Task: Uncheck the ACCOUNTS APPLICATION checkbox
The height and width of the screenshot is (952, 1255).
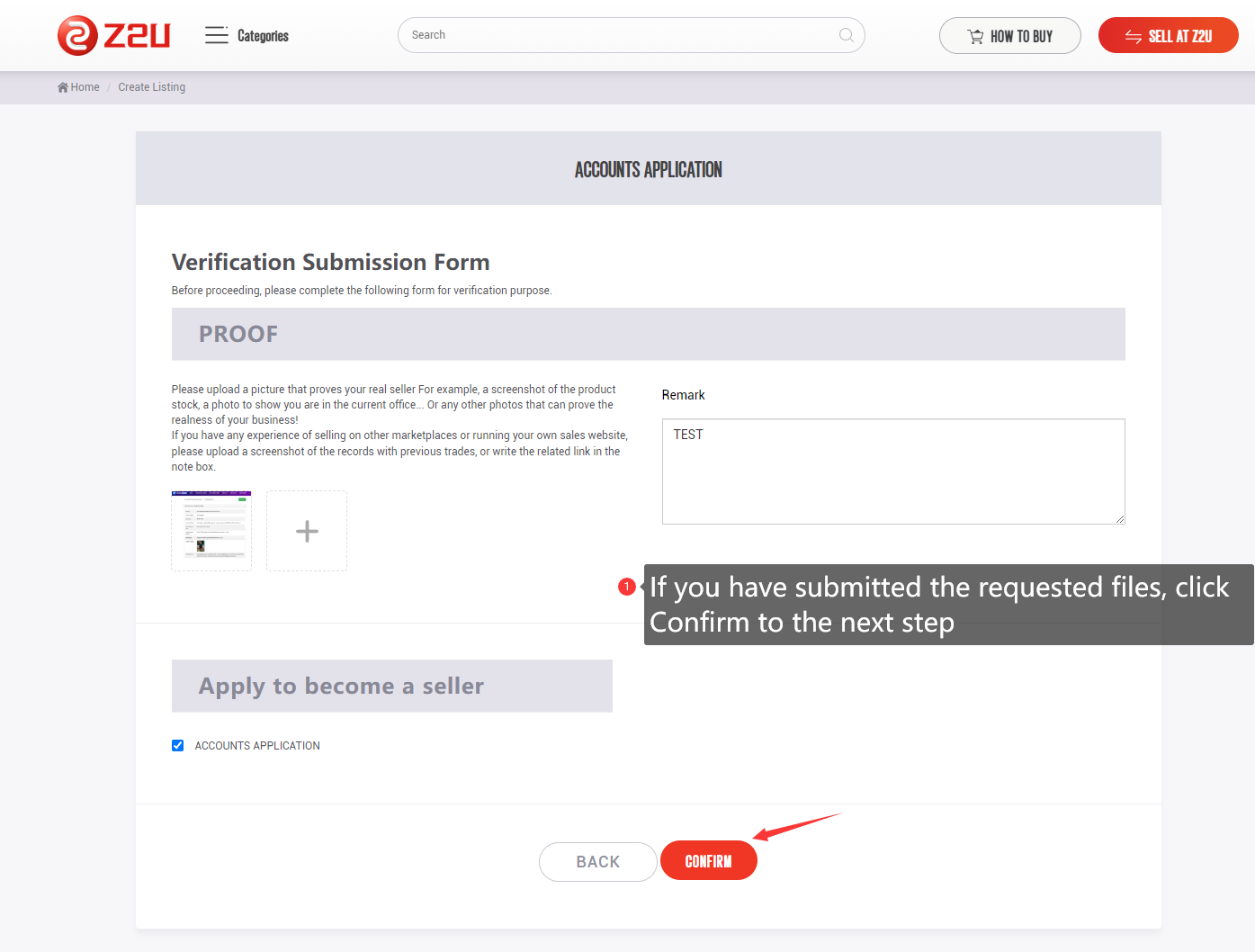Action: (178, 746)
